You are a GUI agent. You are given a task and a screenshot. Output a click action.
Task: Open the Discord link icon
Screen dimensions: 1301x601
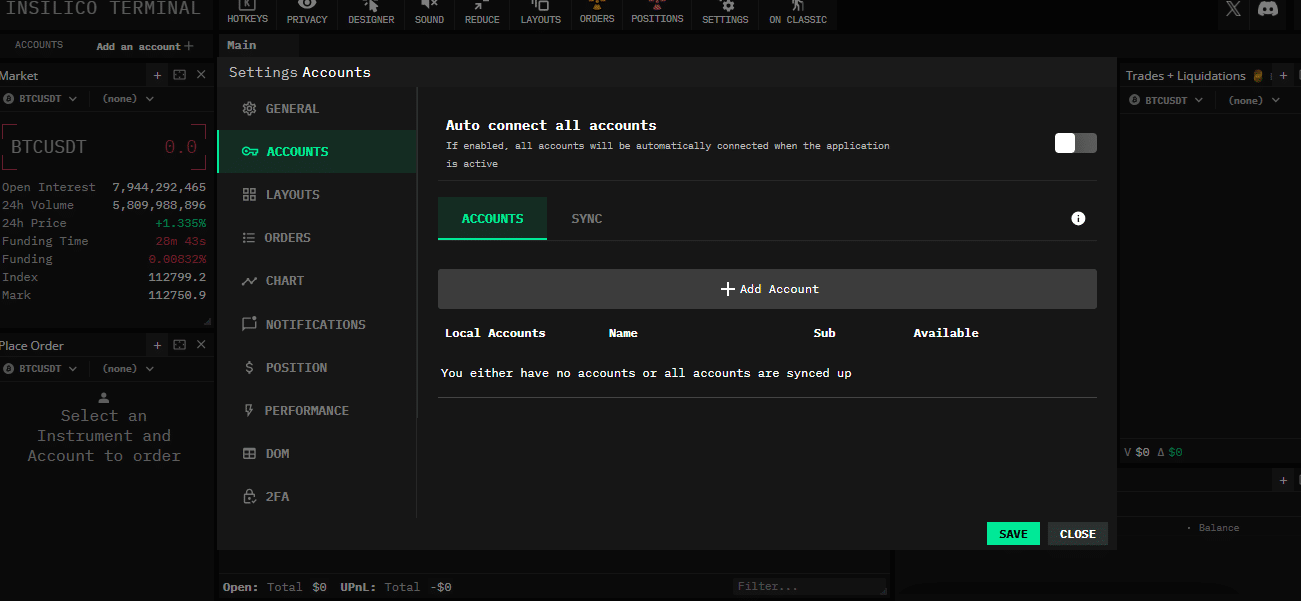(1268, 9)
